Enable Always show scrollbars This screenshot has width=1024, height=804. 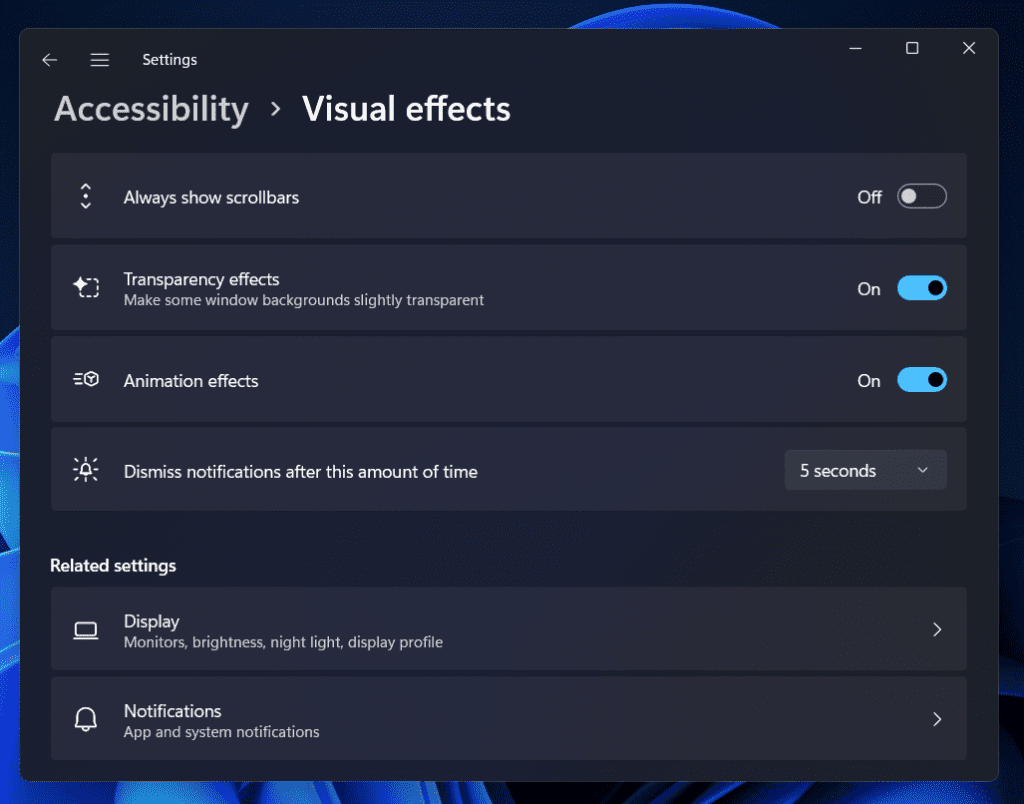tap(921, 196)
